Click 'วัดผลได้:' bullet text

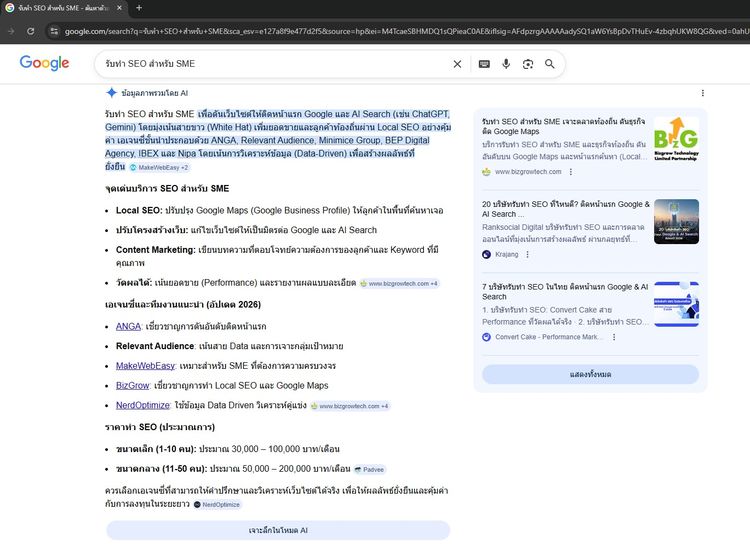(x=134, y=283)
